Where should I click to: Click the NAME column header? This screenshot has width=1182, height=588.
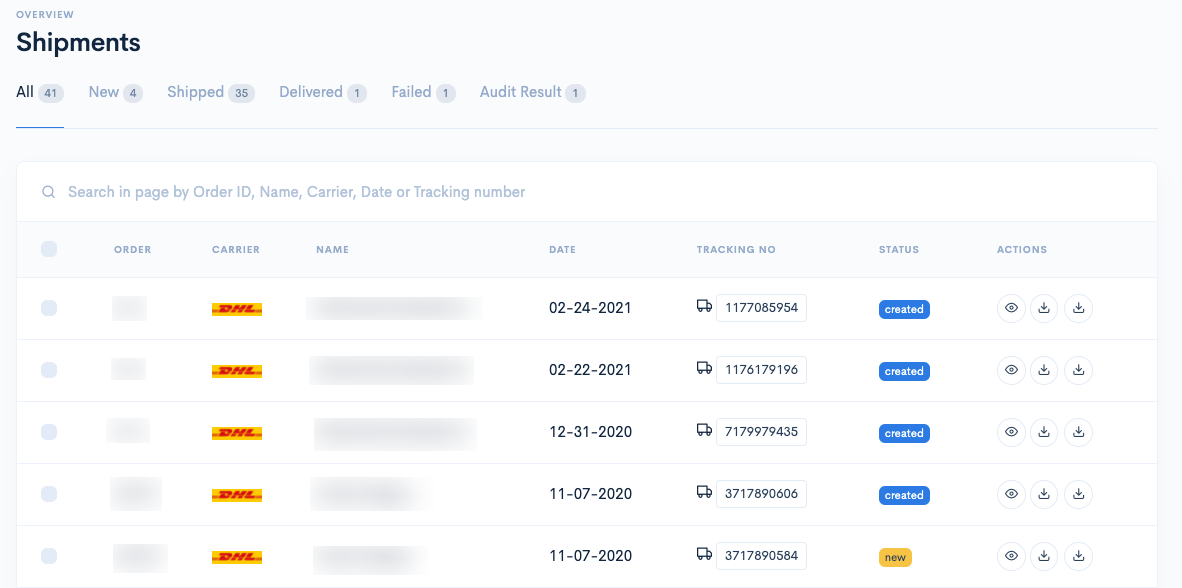[332, 250]
